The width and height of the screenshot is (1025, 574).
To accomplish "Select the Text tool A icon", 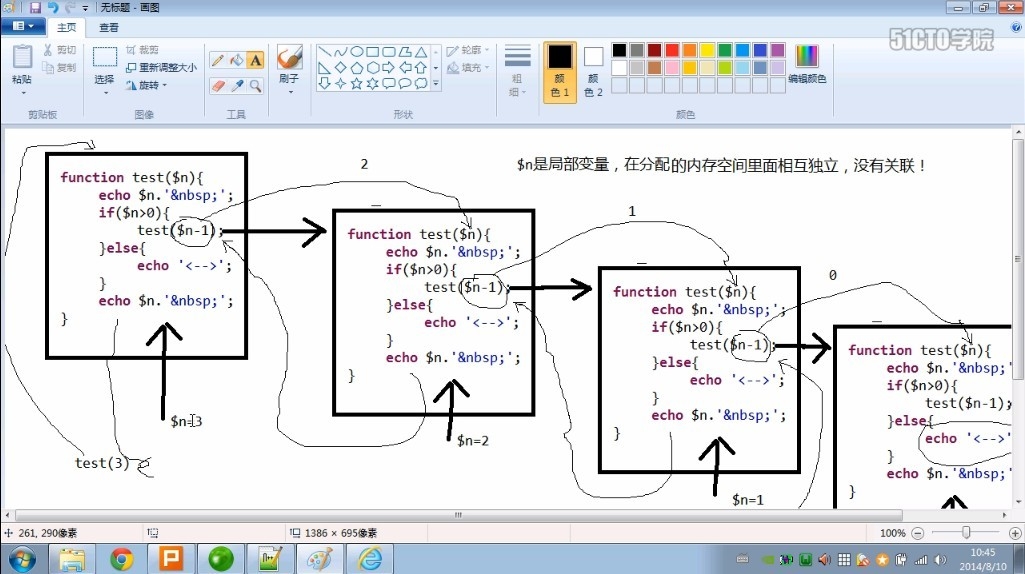I will 256,60.
